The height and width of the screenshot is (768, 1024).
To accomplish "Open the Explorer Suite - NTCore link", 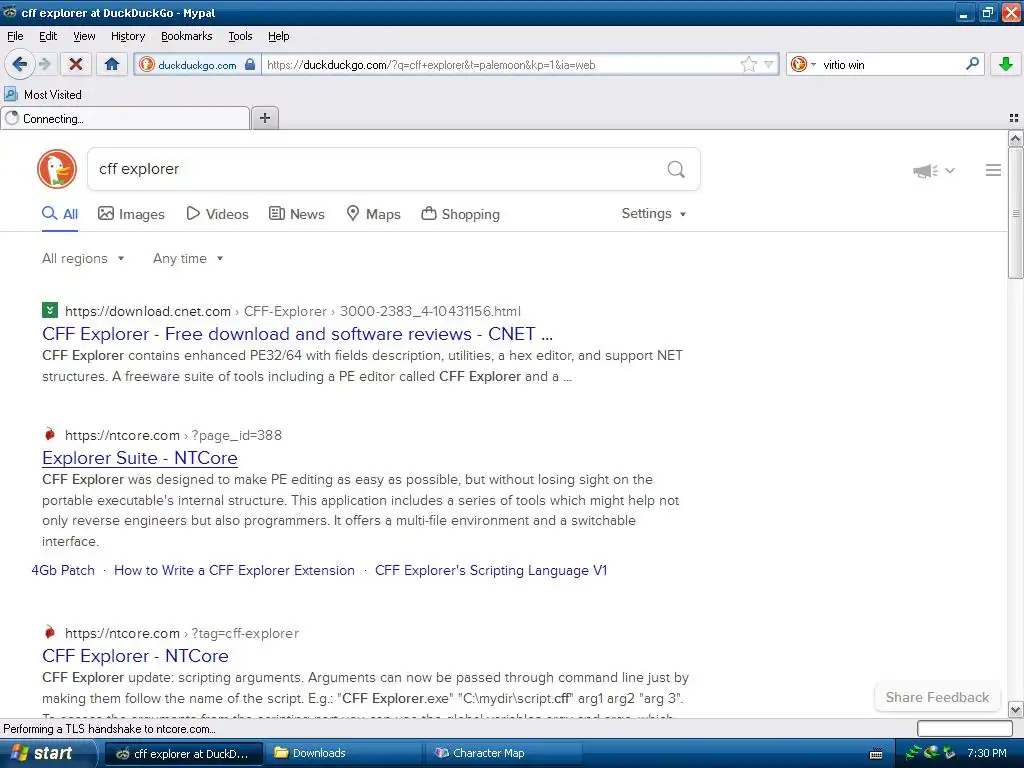I will pyautogui.click(x=140, y=458).
